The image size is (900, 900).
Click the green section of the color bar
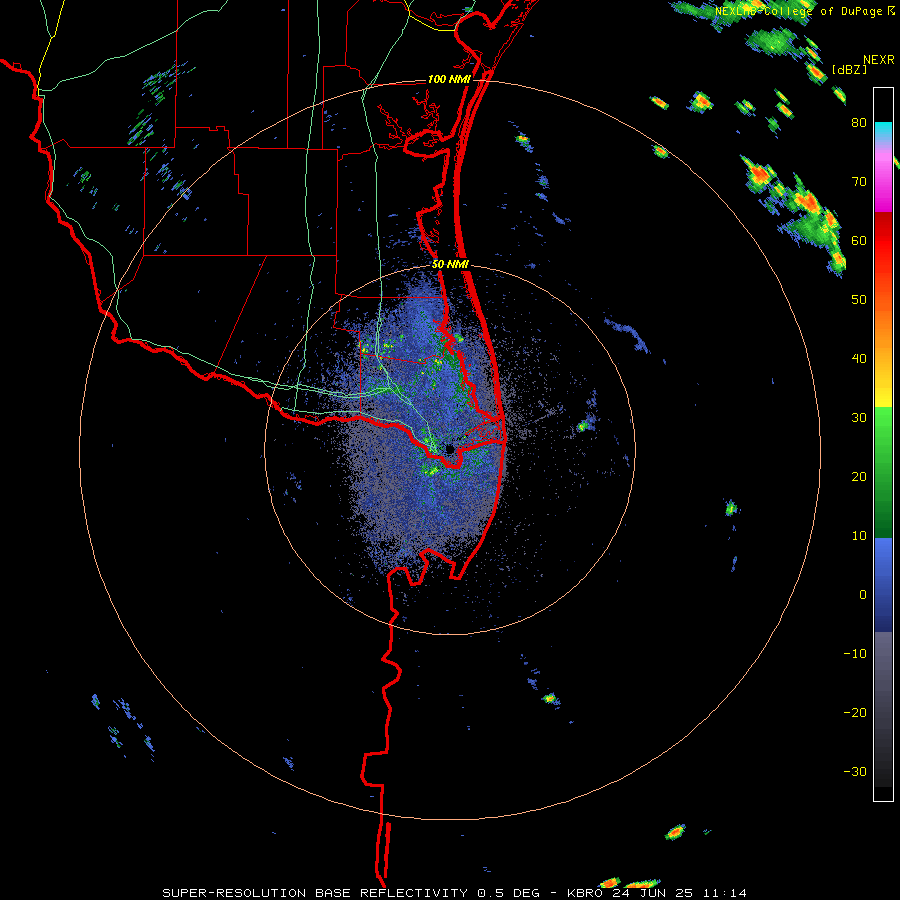pyautogui.click(x=883, y=473)
